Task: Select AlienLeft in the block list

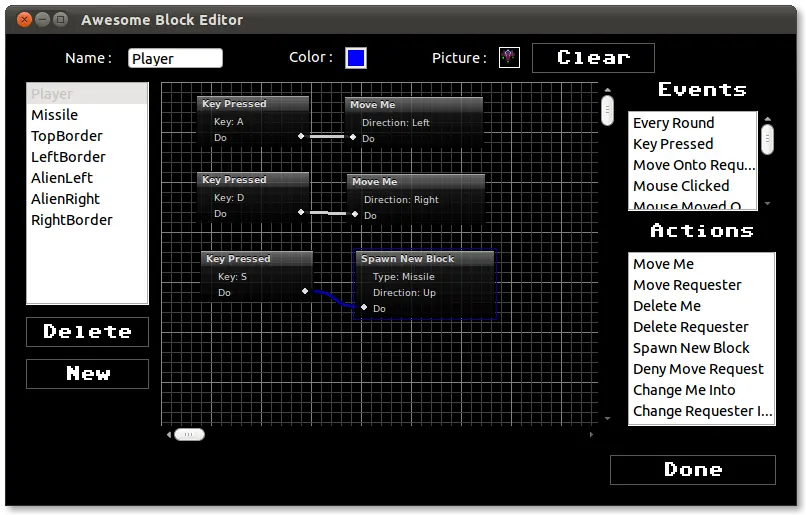Action: tap(87, 178)
